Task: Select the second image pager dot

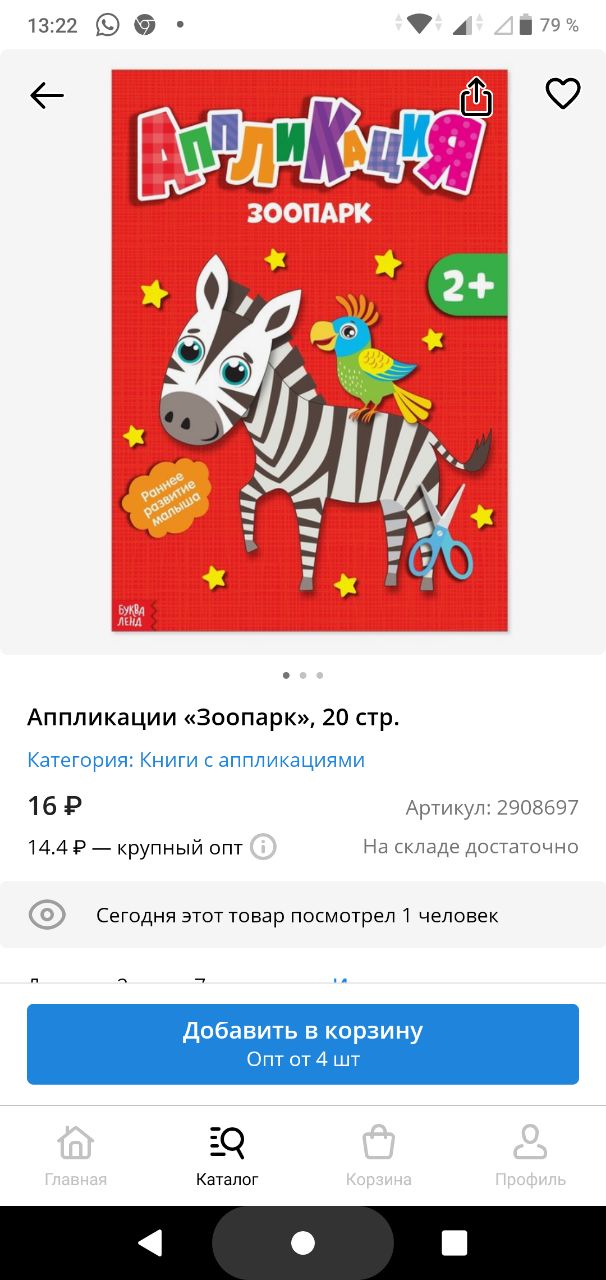Action: [303, 675]
